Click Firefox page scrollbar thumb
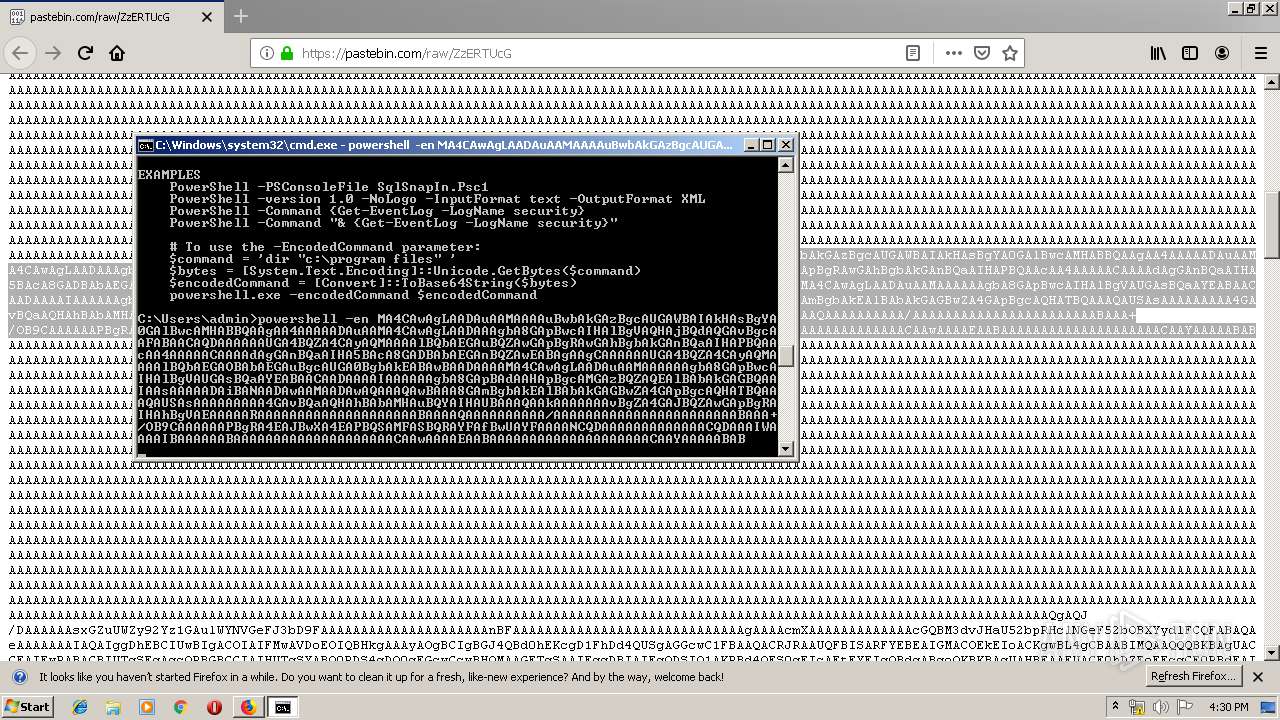Image resolution: width=1280 pixels, height=720 pixels. 1272,224
